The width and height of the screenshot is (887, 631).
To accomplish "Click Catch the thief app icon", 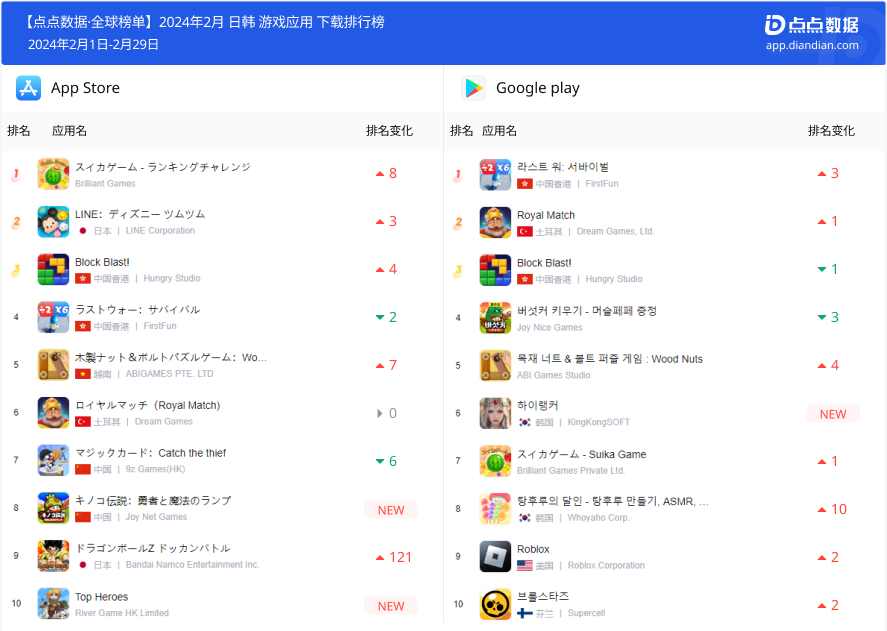I will click(x=53, y=460).
